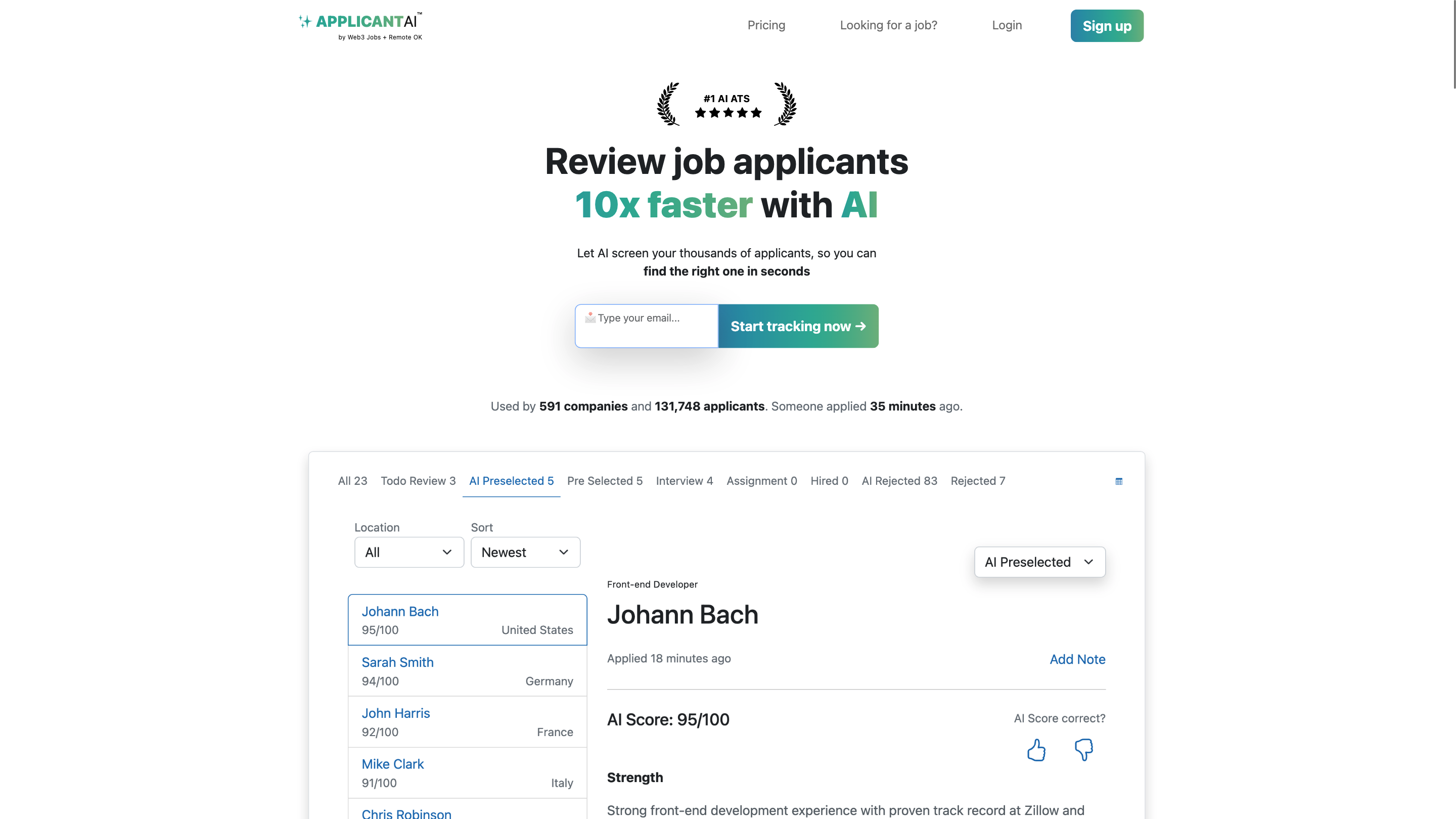View the AI Rejected 83 tab
Screen dimensions: 1456x819
pos(899,481)
